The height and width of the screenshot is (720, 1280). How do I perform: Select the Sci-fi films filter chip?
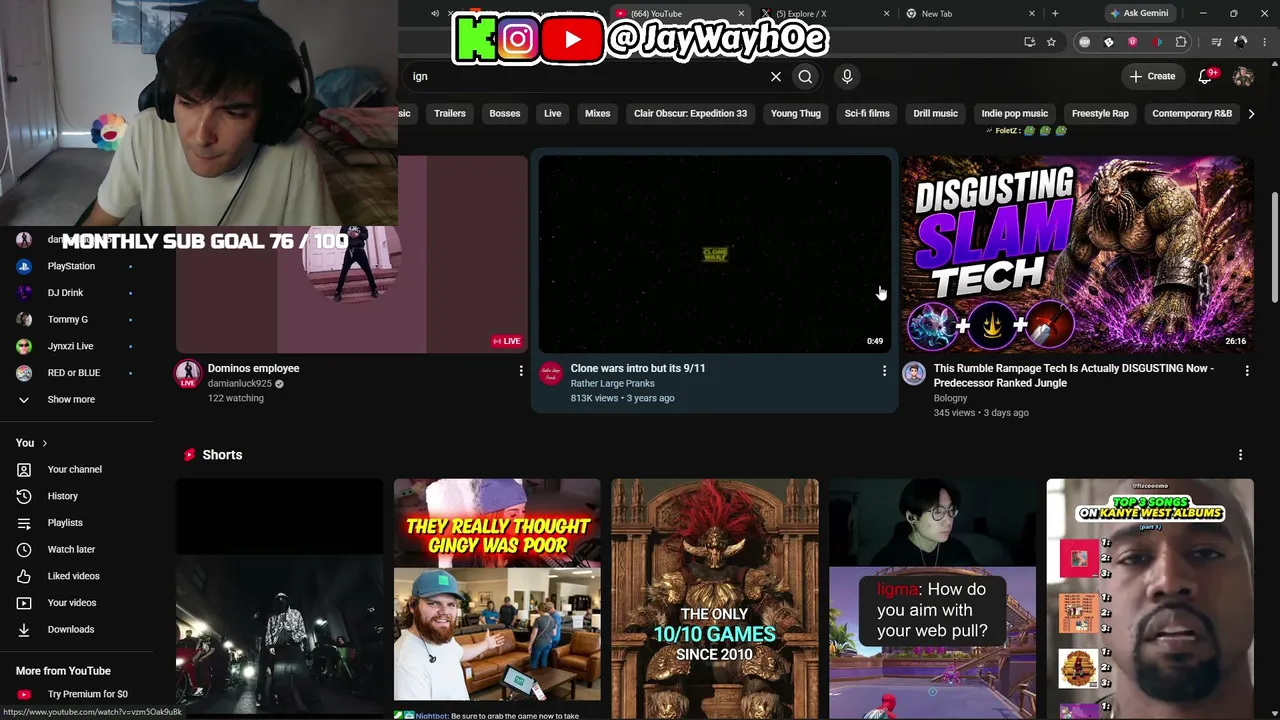867,114
